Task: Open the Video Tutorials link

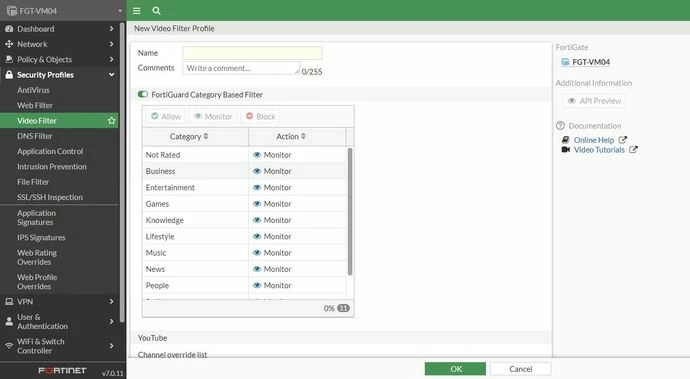Action: (x=599, y=150)
